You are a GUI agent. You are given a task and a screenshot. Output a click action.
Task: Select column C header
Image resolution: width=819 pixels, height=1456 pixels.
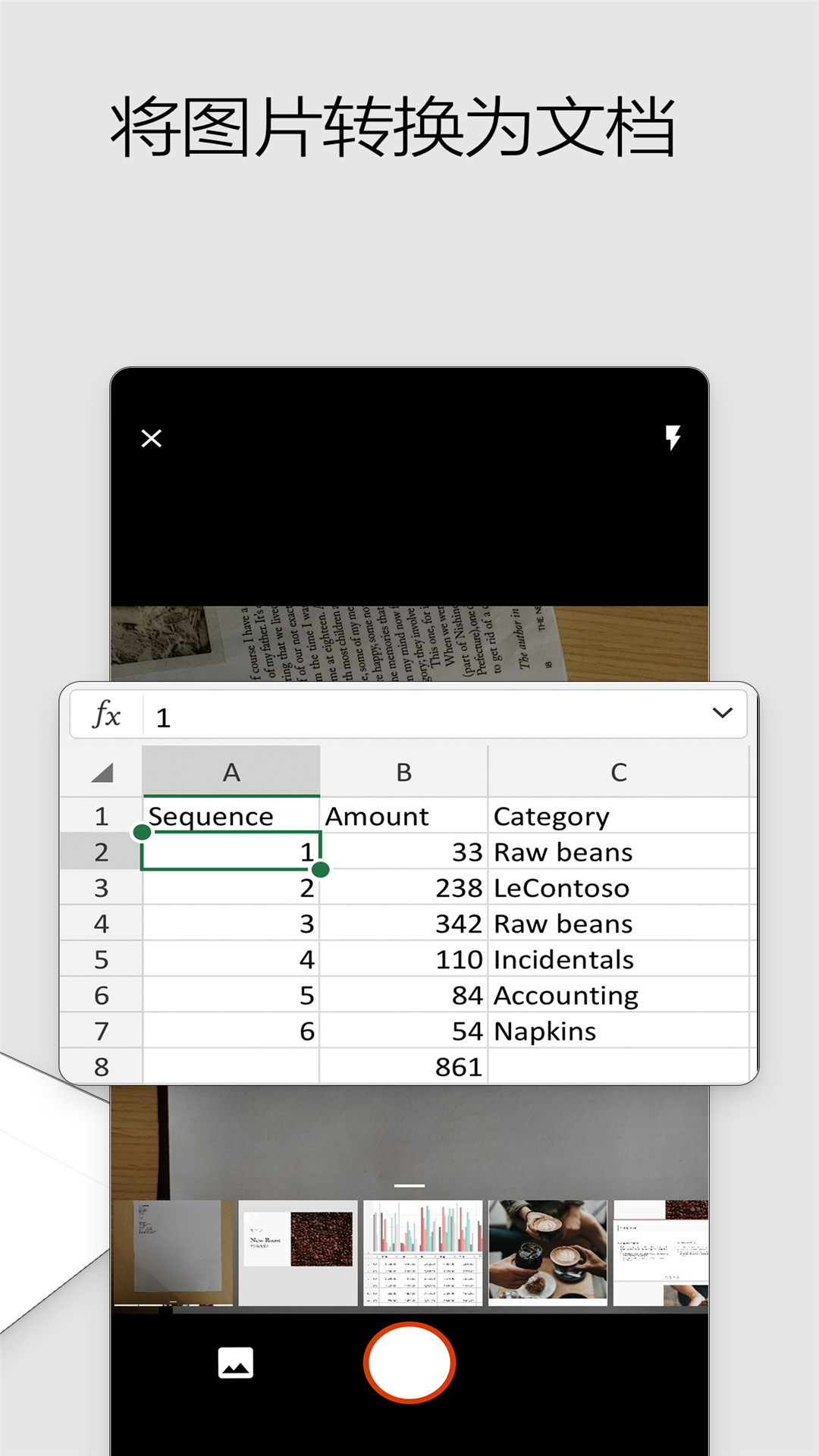coord(618,773)
